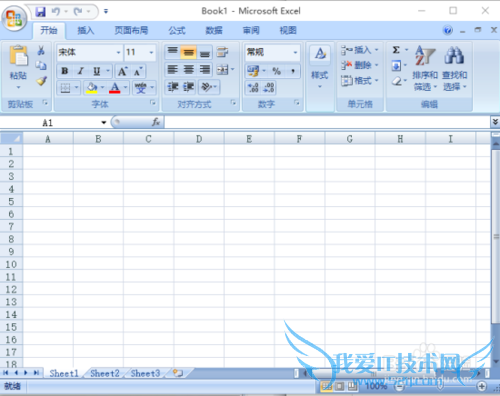Decrease decimal places
The image size is (500, 396).
point(269,88)
